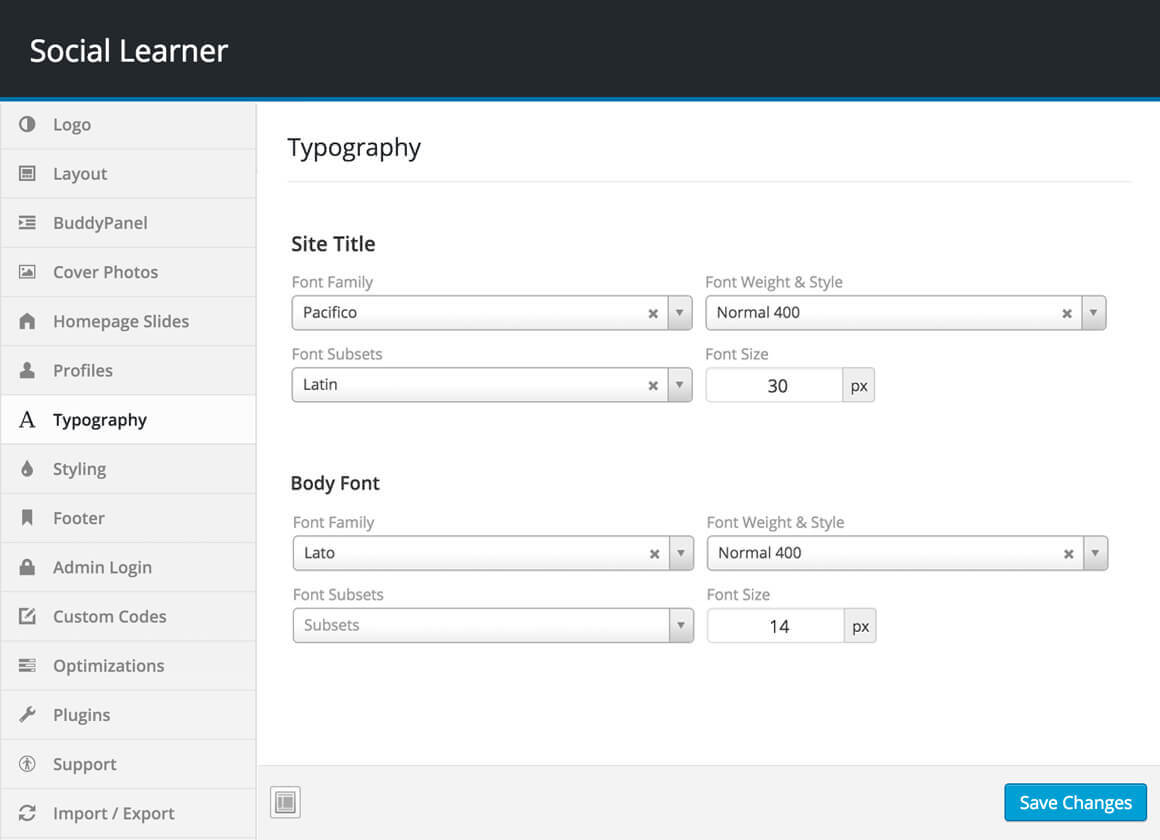Clear the Latin font subset selection
The height and width of the screenshot is (840, 1160).
click(x=653, y=385)
